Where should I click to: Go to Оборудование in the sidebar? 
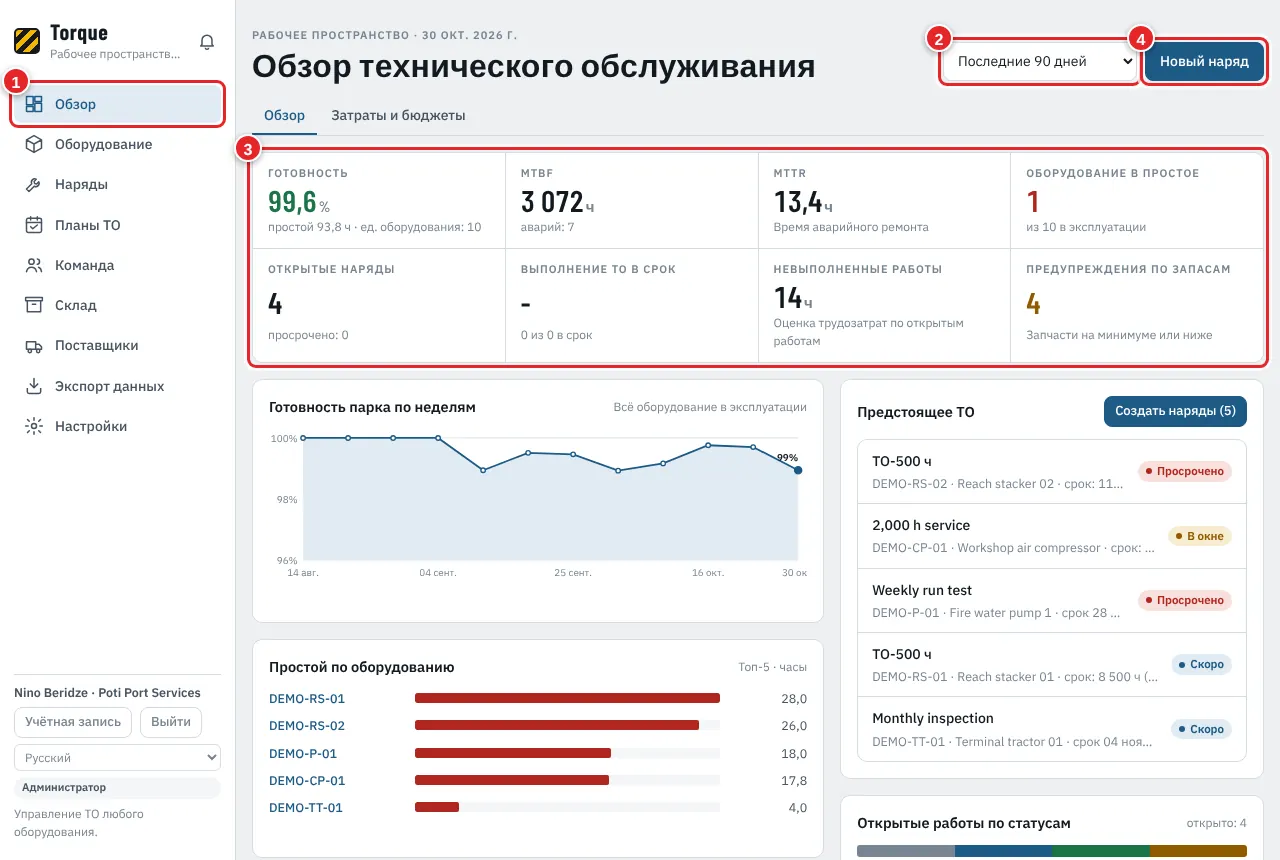coord(117,144)
